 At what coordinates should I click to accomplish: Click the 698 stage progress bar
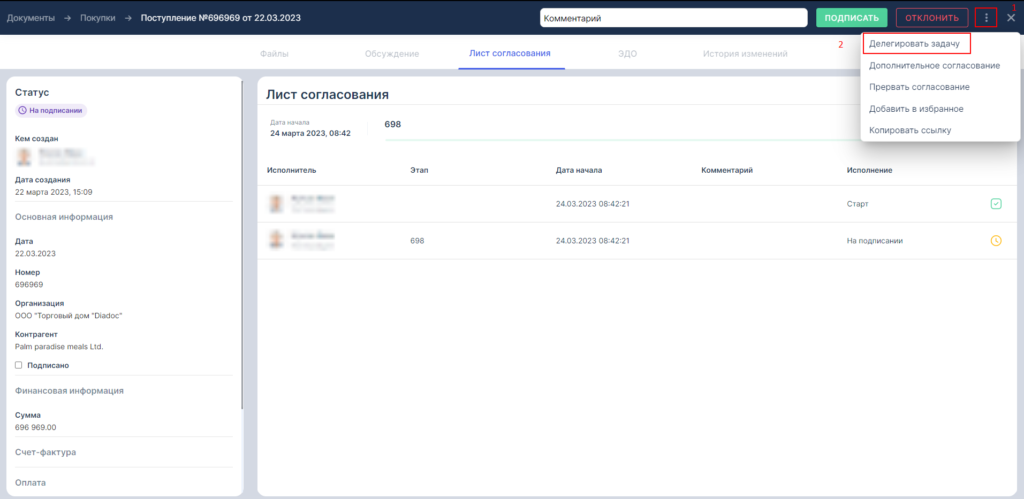click(620, 139)
